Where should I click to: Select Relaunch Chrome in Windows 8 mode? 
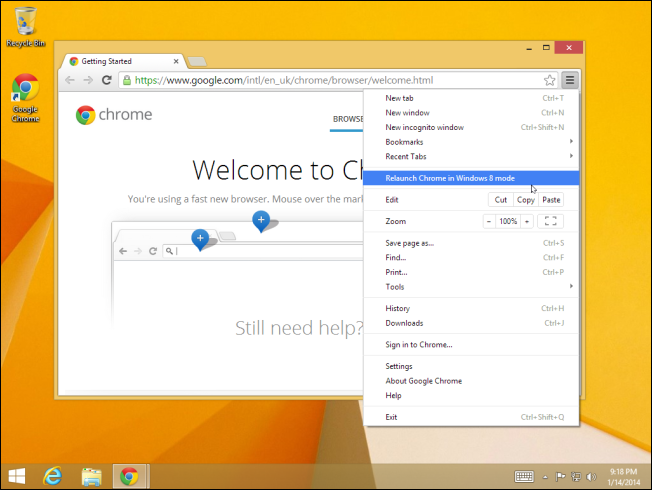click(x=450, y=178)
